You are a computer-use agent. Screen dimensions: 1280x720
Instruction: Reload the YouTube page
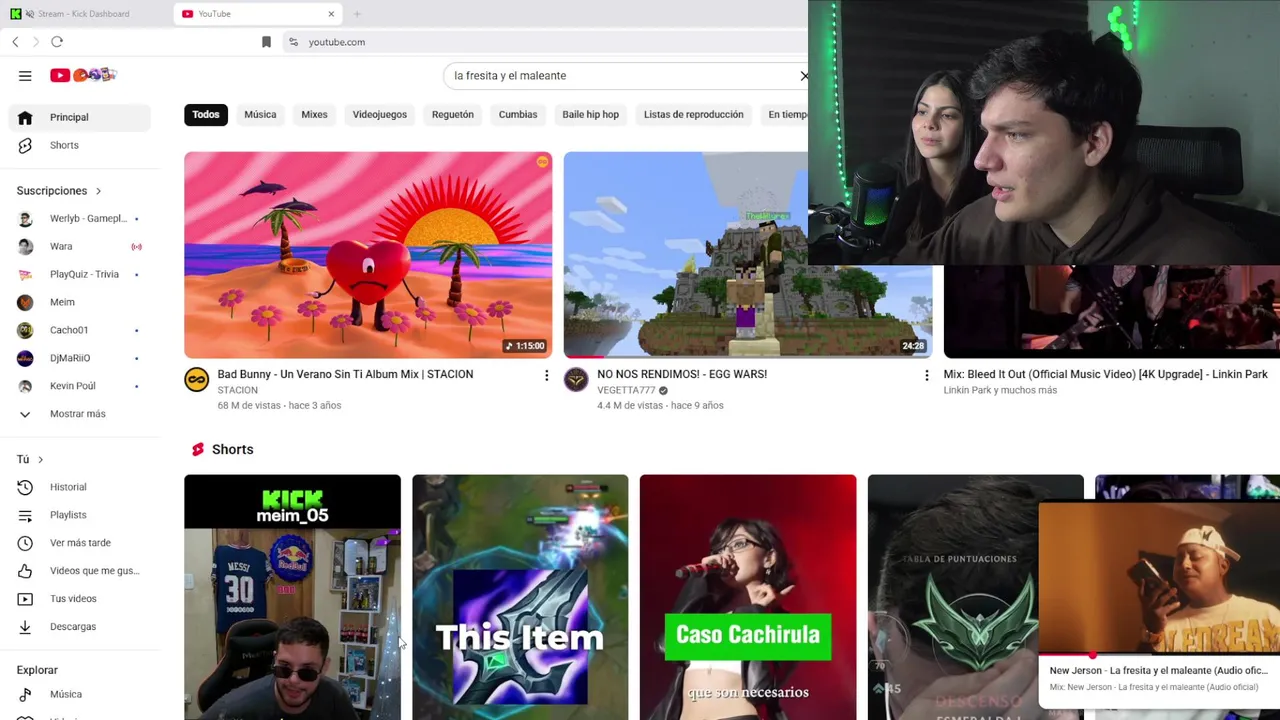tap(57, 42)
